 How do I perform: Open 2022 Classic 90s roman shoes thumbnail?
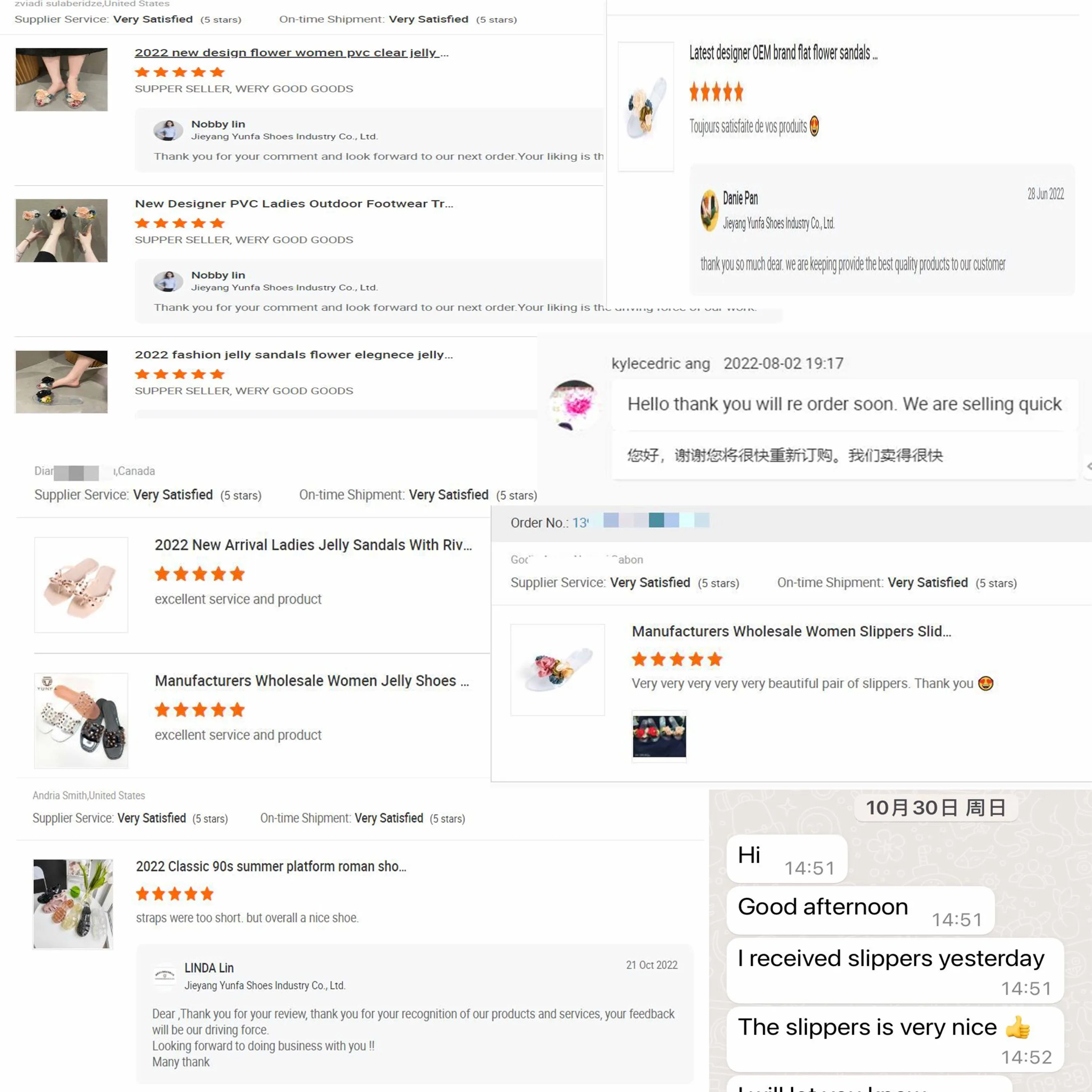[73, 903]
